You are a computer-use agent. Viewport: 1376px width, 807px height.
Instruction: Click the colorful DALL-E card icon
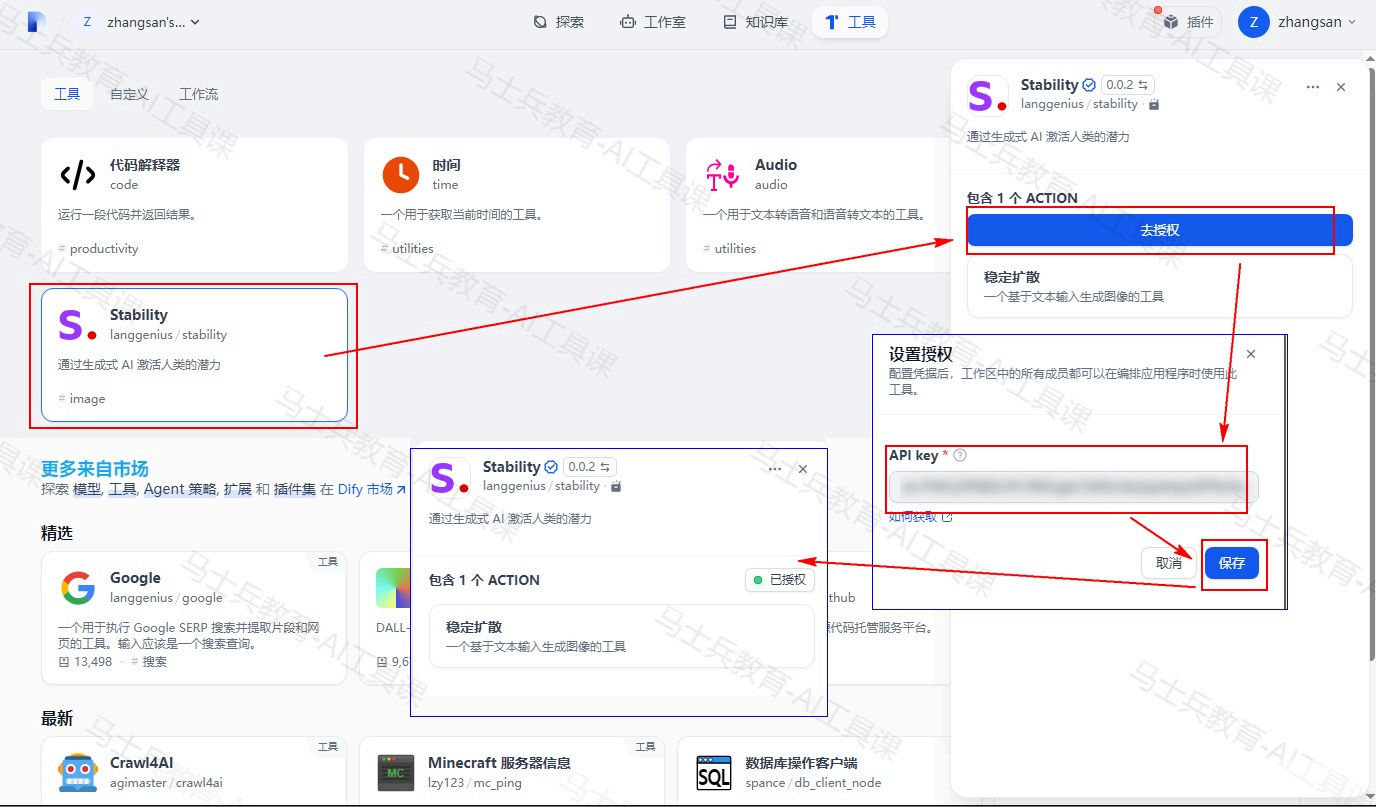(x=394, y=588)
